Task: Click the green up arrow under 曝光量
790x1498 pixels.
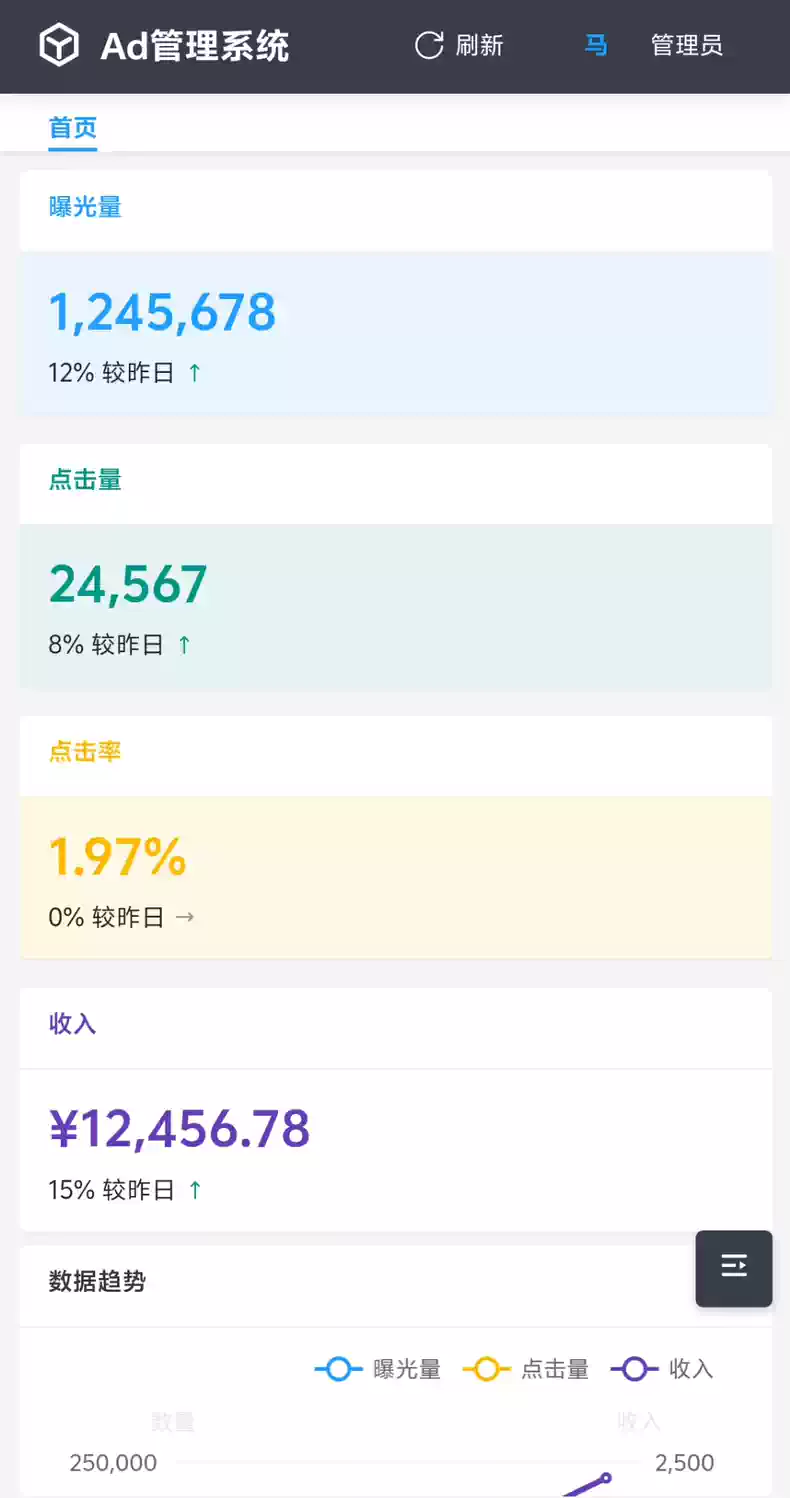Action: 195,373
